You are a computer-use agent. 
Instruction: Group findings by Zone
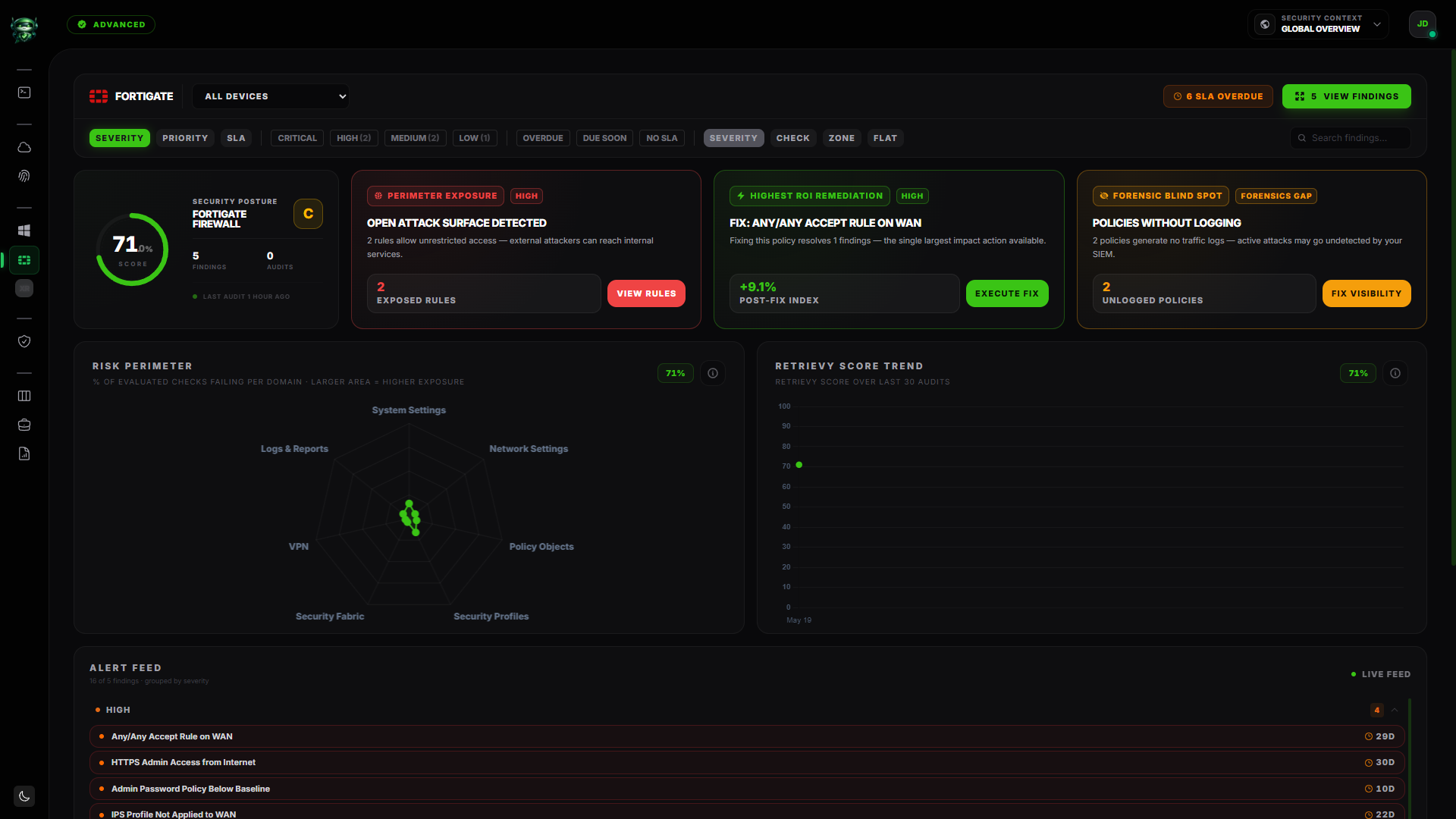click(842, 138)
